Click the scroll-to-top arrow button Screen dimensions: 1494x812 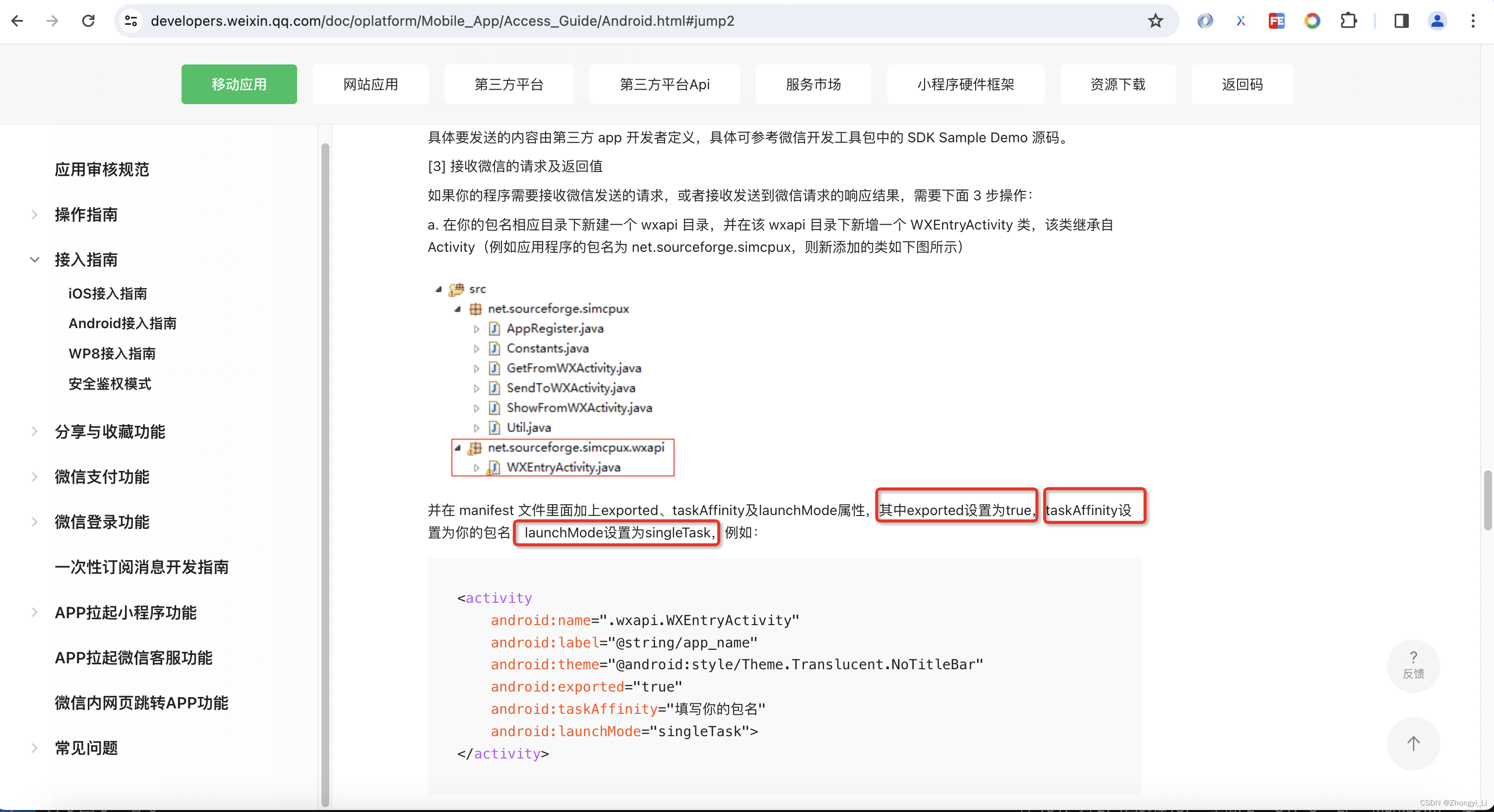click(1413, 743)
